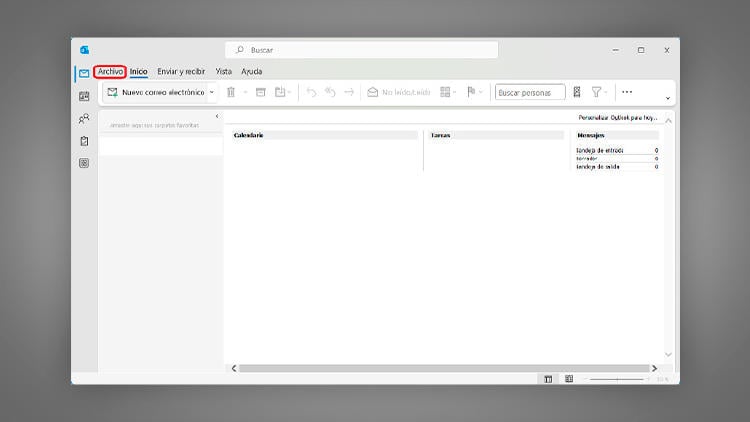Click the zoom slider in status bar
This screenshot has height=422, width=750.
point(617,379)
